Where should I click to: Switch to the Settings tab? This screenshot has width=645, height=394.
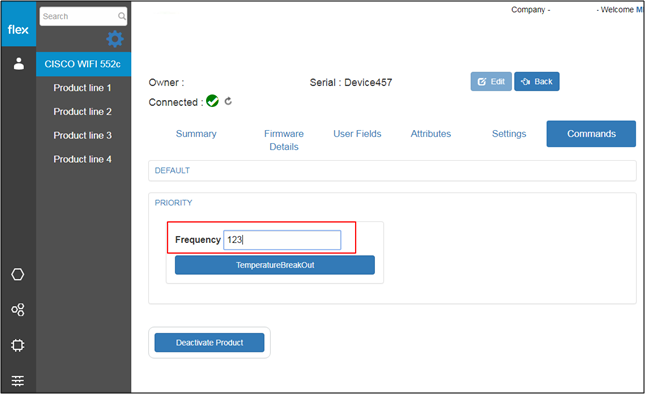coord(509,134)
